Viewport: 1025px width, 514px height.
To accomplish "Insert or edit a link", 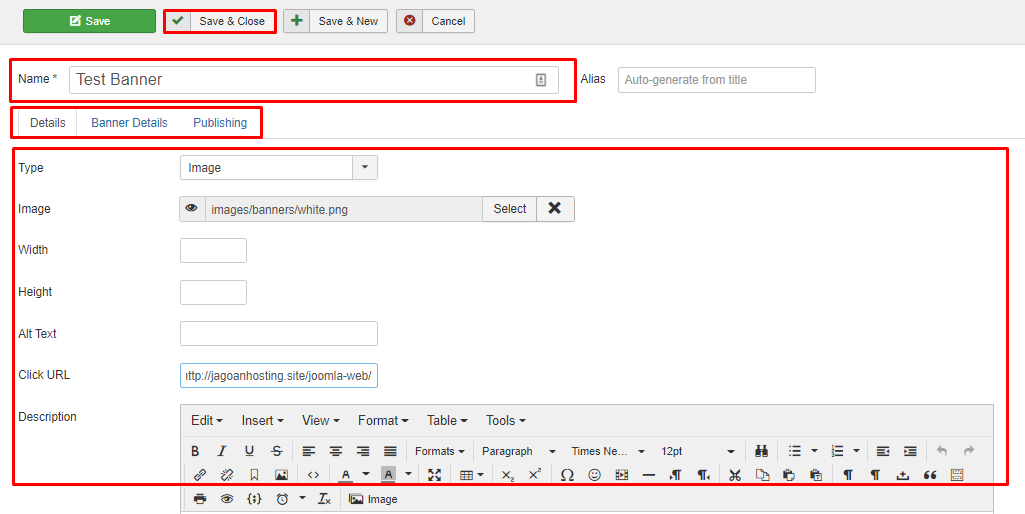I will click(200, 475).
